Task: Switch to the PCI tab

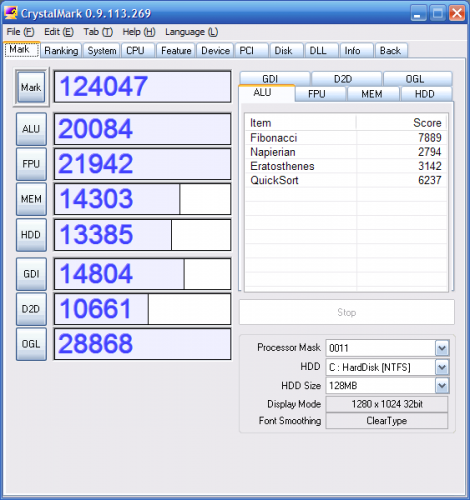Action: pyautogui.click(x=251, y=51)
